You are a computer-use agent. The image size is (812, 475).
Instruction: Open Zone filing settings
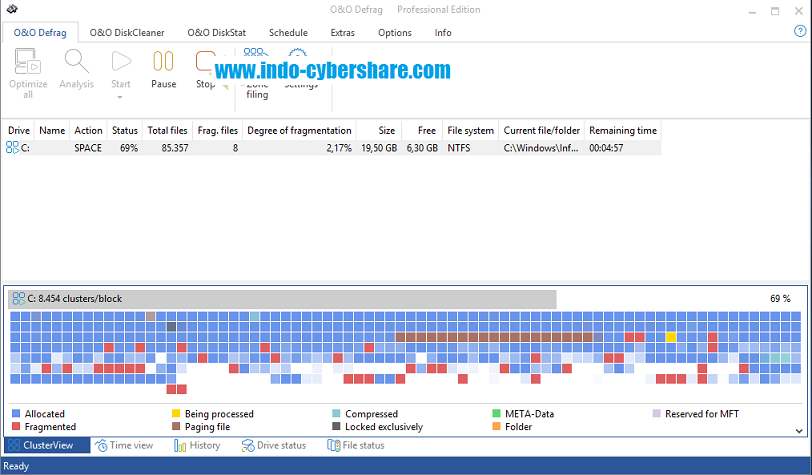click(257, 74)
